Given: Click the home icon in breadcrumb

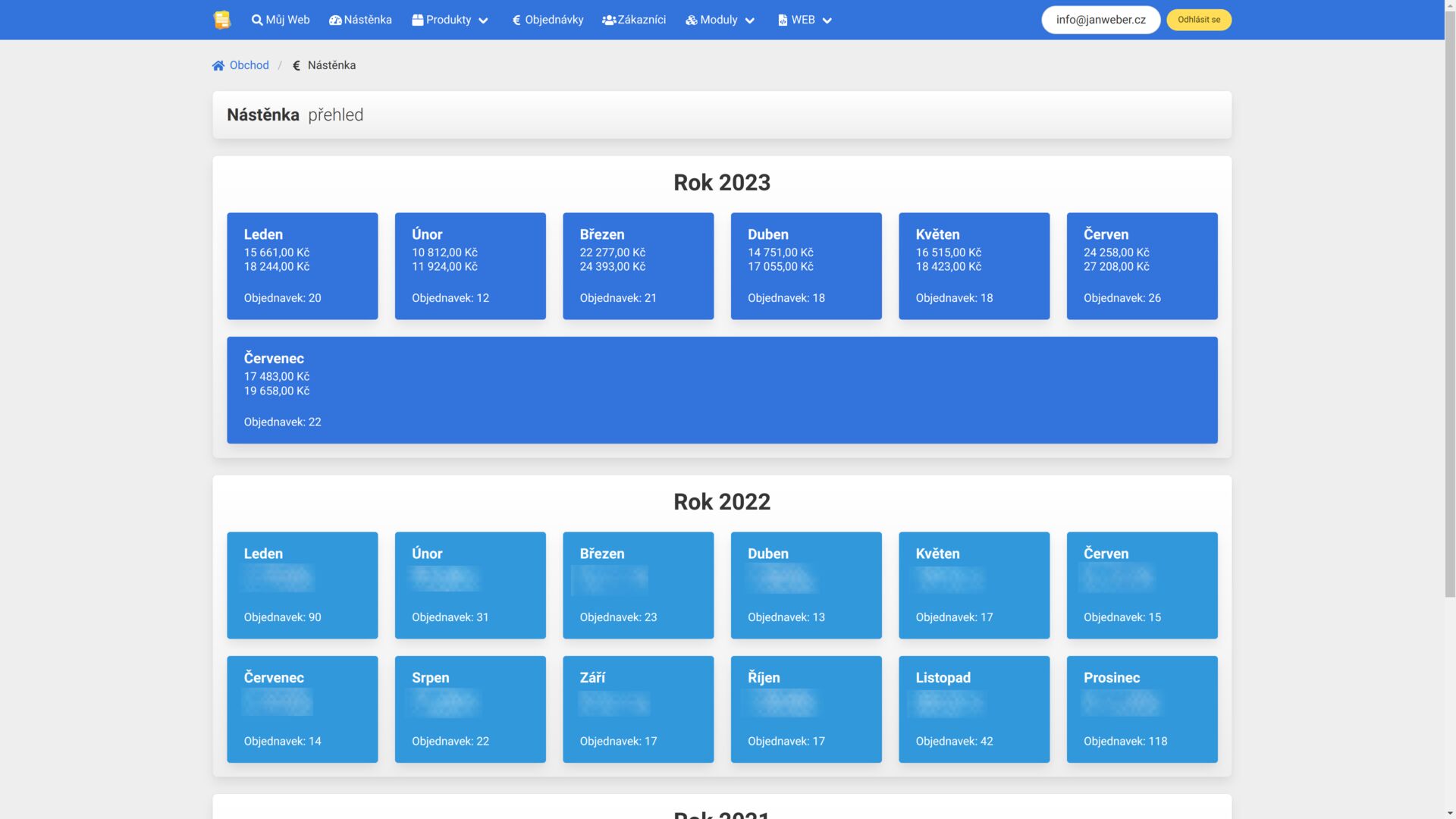Looking at the screenshot, I should pyautogui.click(x=218, y=66).
